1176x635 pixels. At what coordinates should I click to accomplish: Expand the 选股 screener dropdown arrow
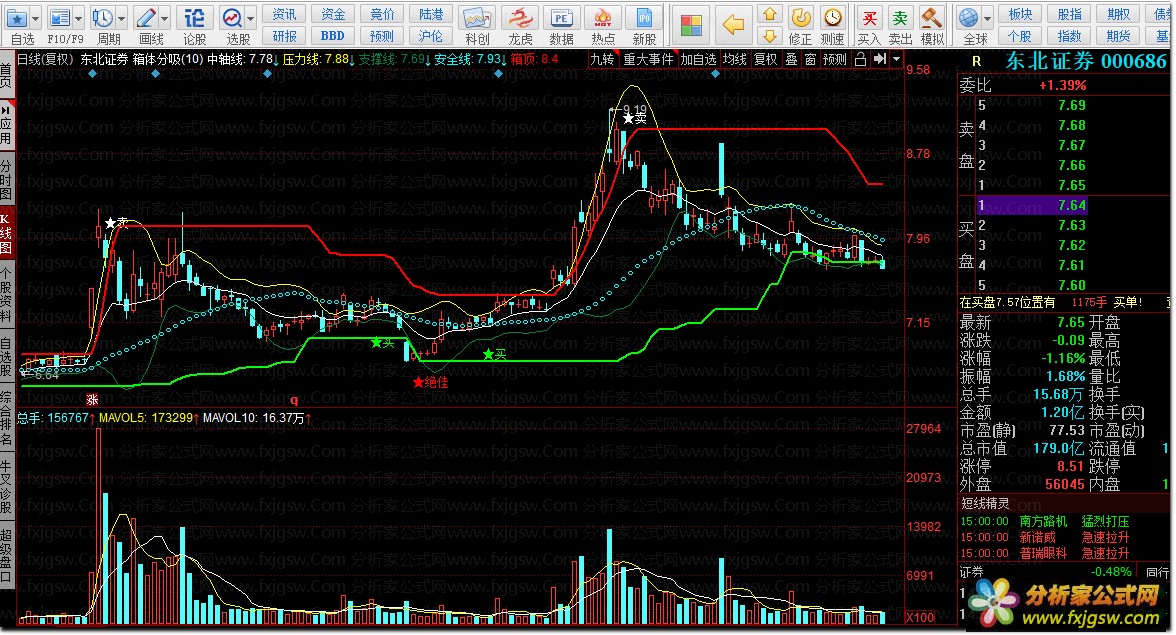coord(251,19)
